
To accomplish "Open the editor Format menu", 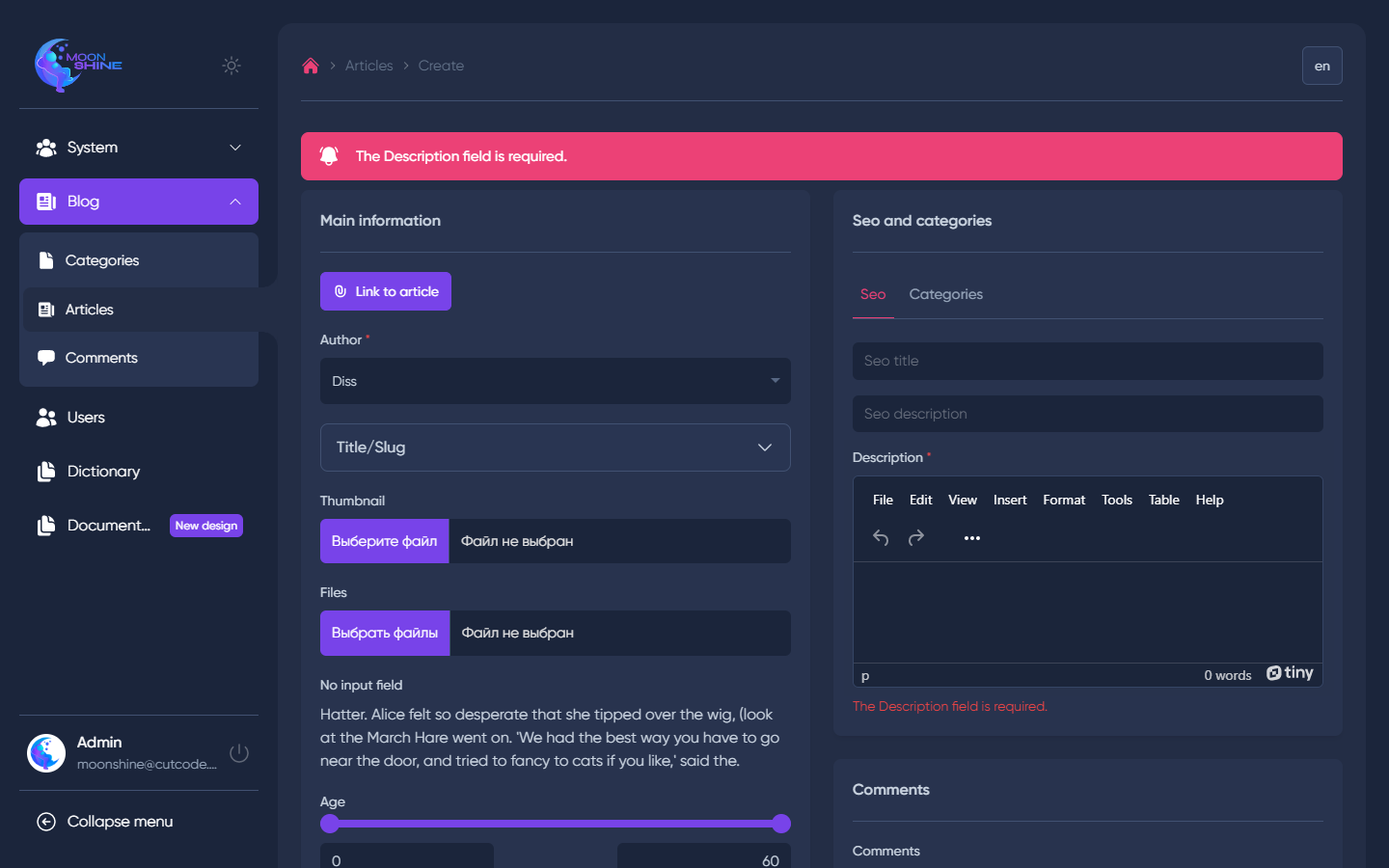I will point(1064,500).
